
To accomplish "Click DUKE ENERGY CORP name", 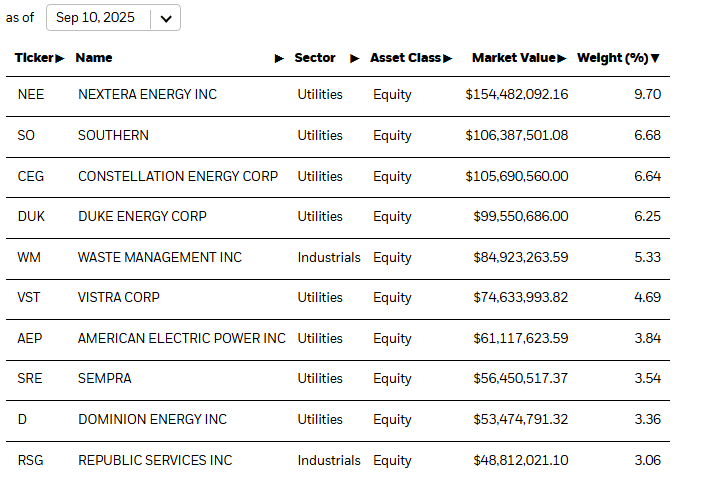I will pyautogui.click(x=142, y=216).
